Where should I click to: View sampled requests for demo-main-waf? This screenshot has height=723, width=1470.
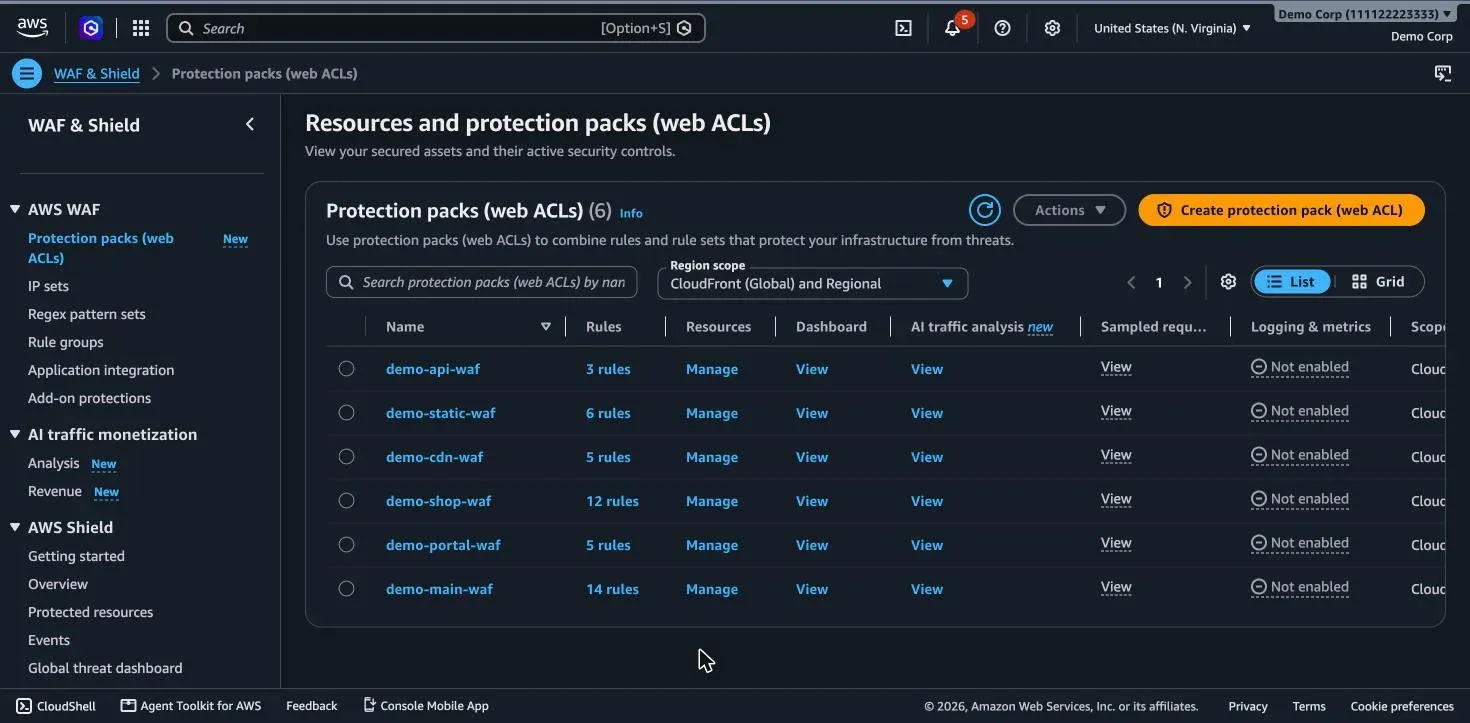click(x=1116, y=587)
